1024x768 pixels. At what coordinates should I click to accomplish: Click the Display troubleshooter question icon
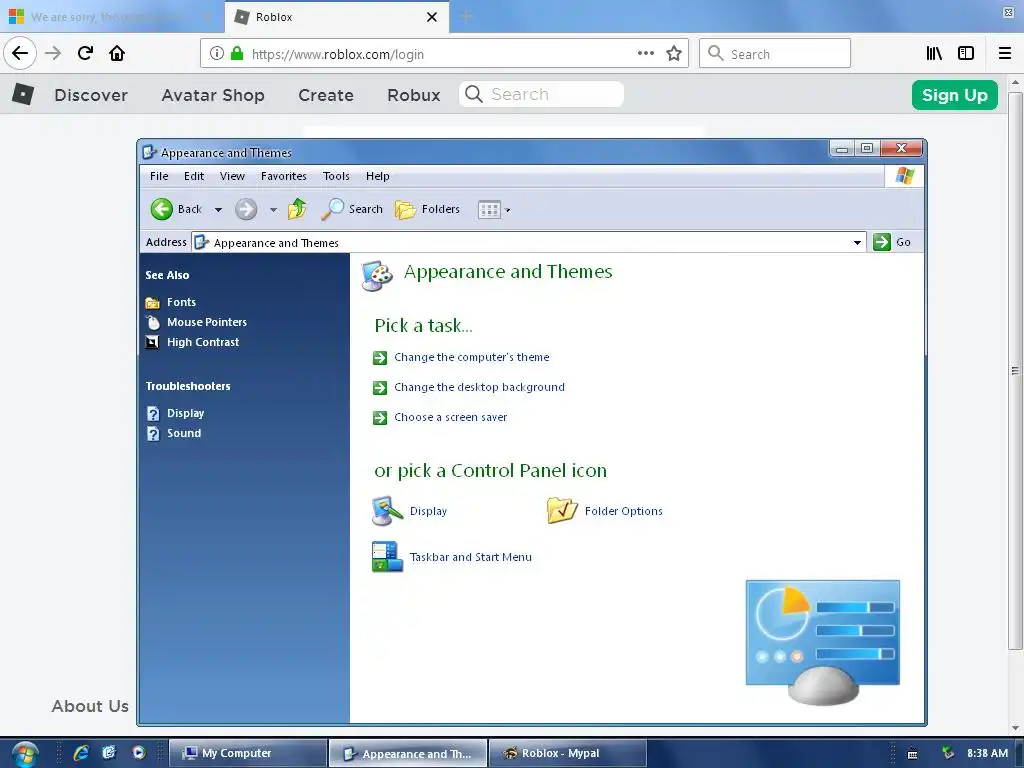(x=153, y=413)
